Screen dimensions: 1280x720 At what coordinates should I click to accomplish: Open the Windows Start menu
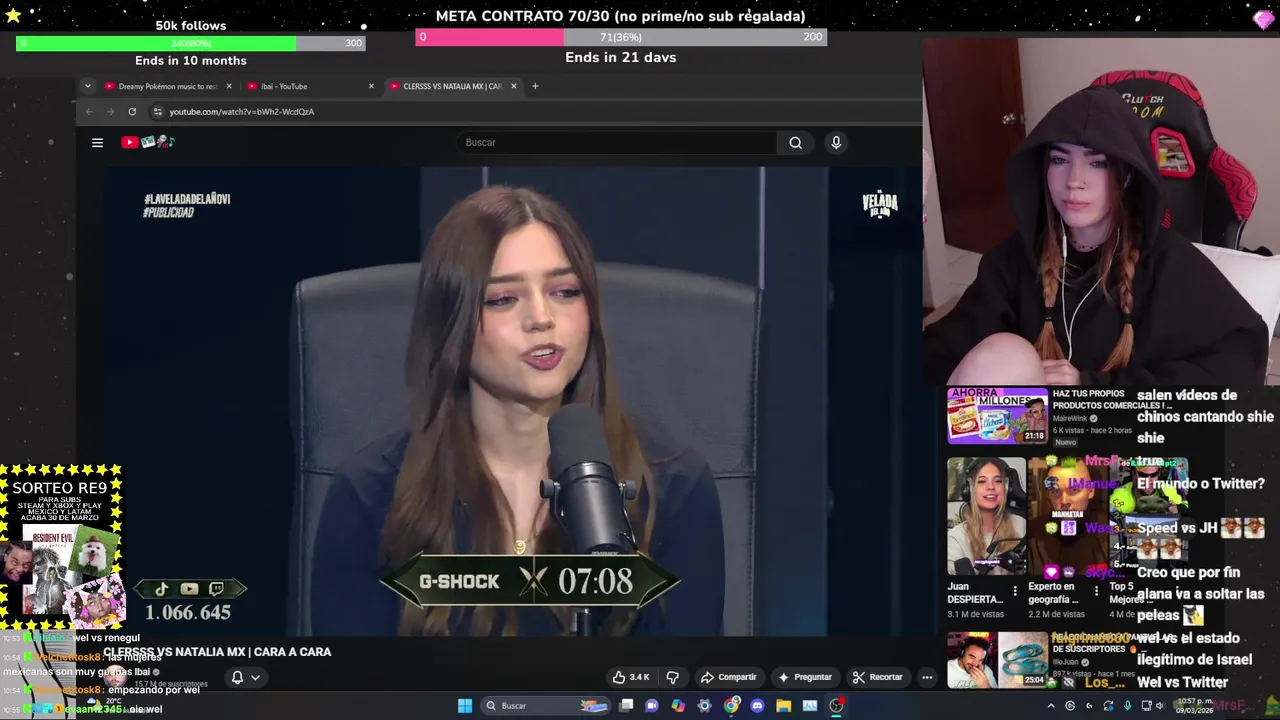point(465,705)
